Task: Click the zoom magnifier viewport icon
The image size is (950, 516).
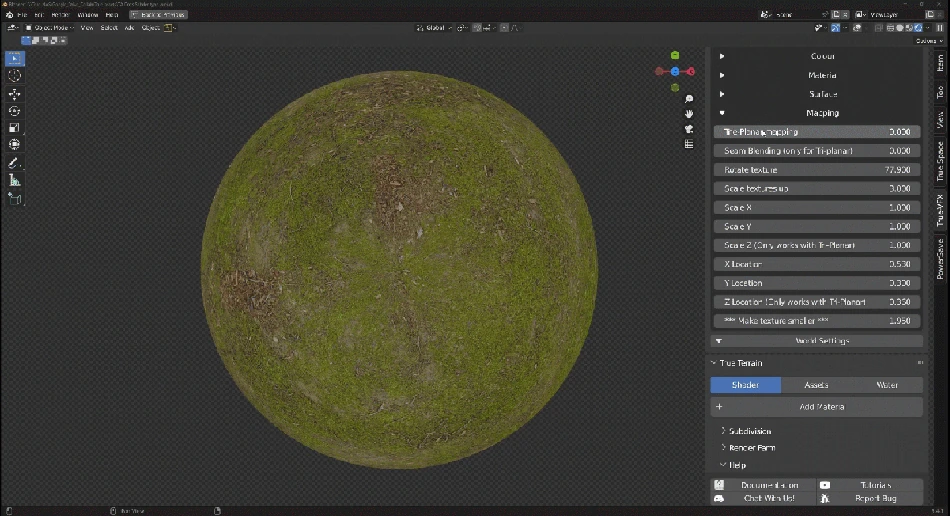Action: point(689,100)
